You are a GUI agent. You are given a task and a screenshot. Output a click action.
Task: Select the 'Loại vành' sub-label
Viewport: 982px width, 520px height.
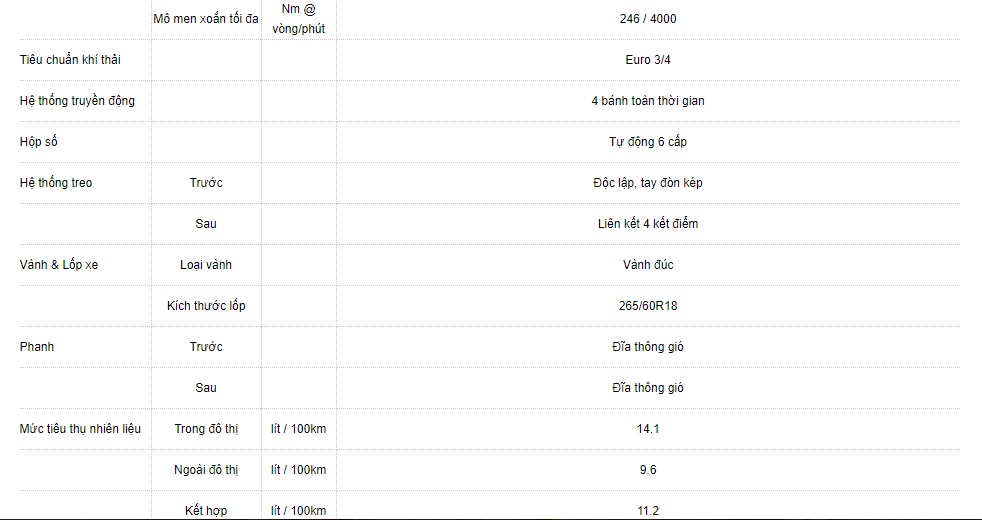tap(206, 265)
